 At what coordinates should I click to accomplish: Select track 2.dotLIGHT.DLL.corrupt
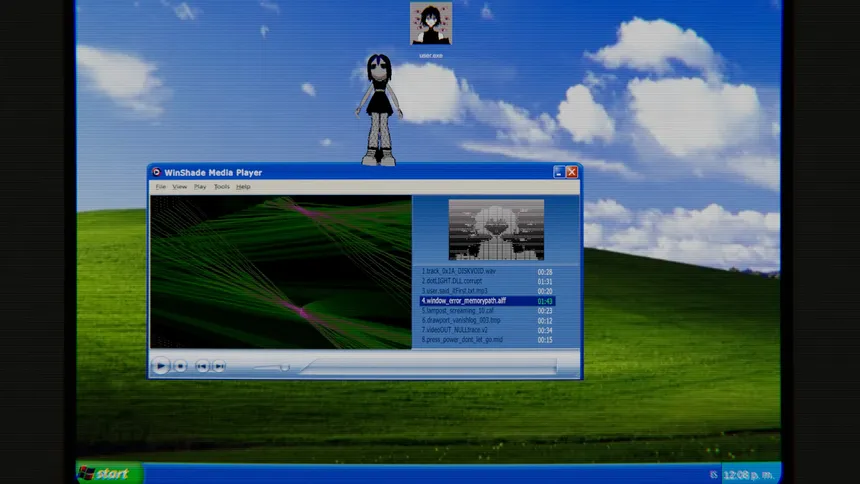pyautogui.click(x=487, y=281)
